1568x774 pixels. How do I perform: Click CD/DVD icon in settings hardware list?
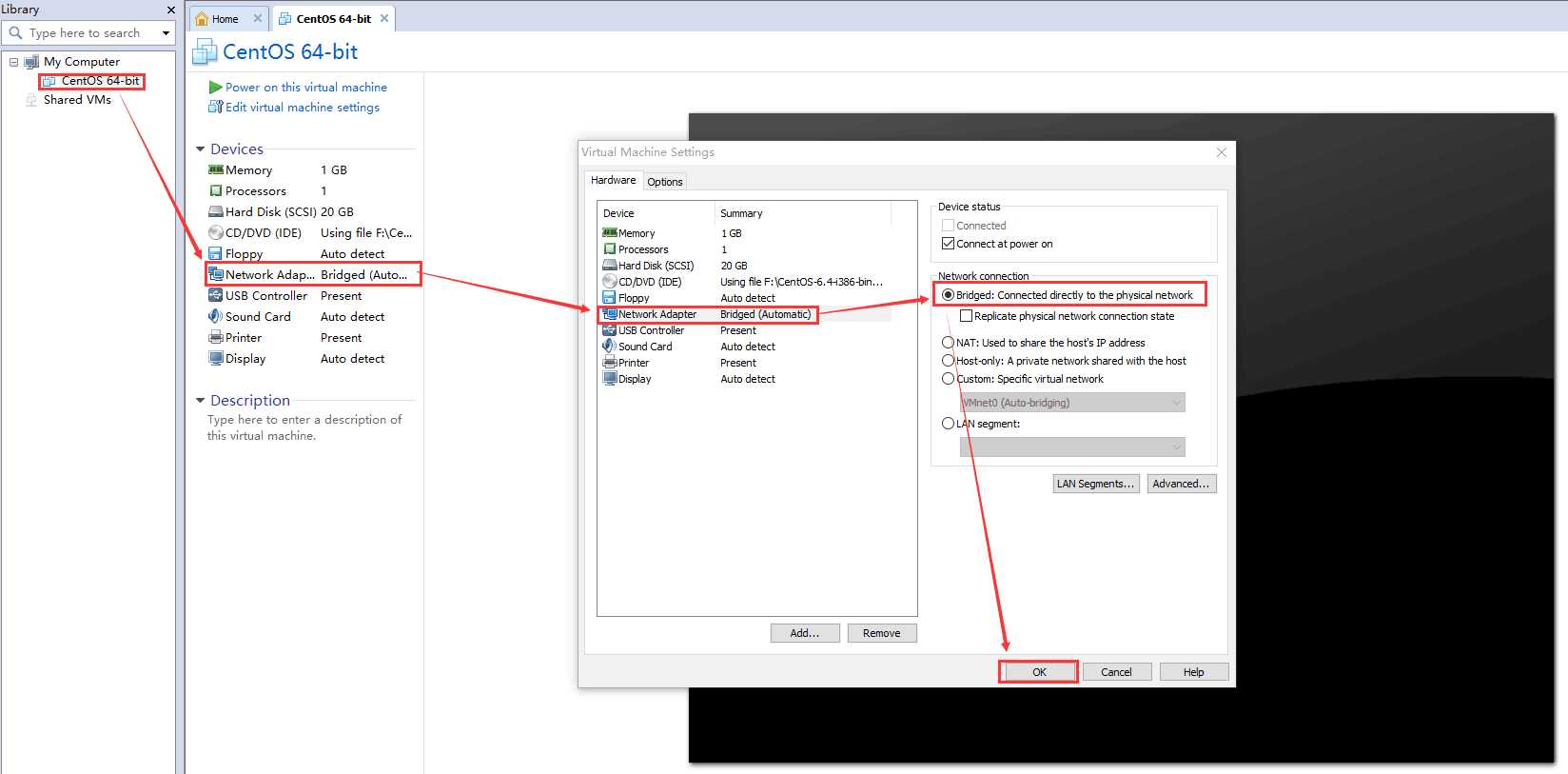(610, 282)
